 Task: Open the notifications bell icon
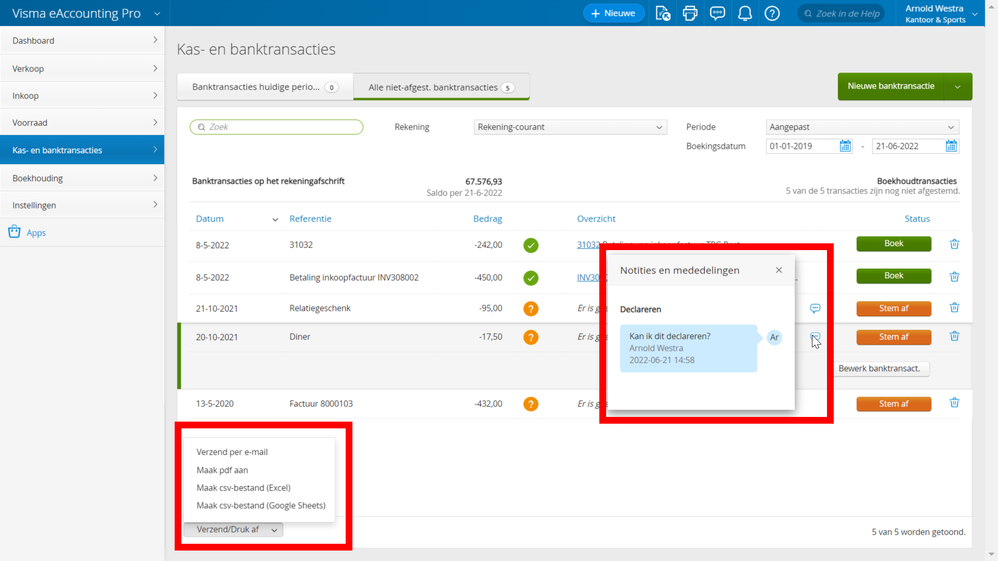[x=745, y=13]
